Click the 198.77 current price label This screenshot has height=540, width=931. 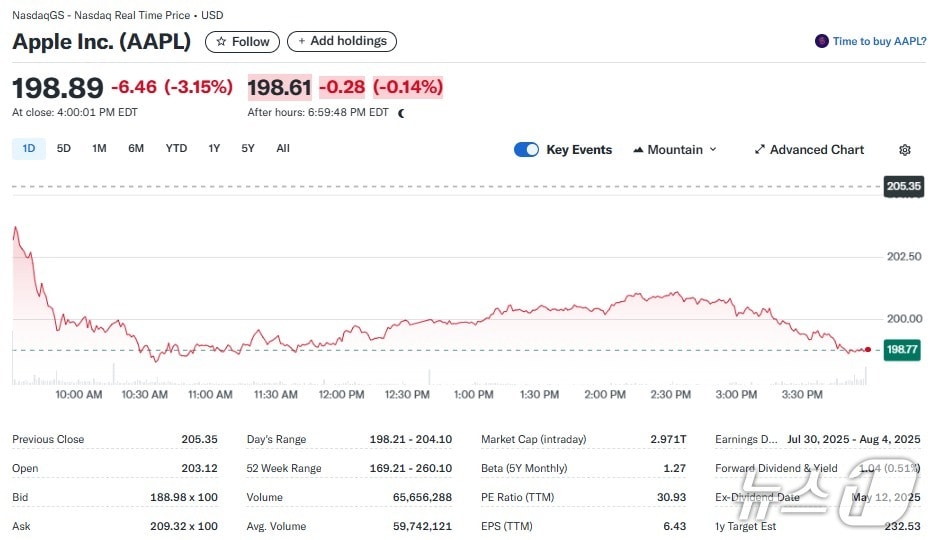(903, 350)
